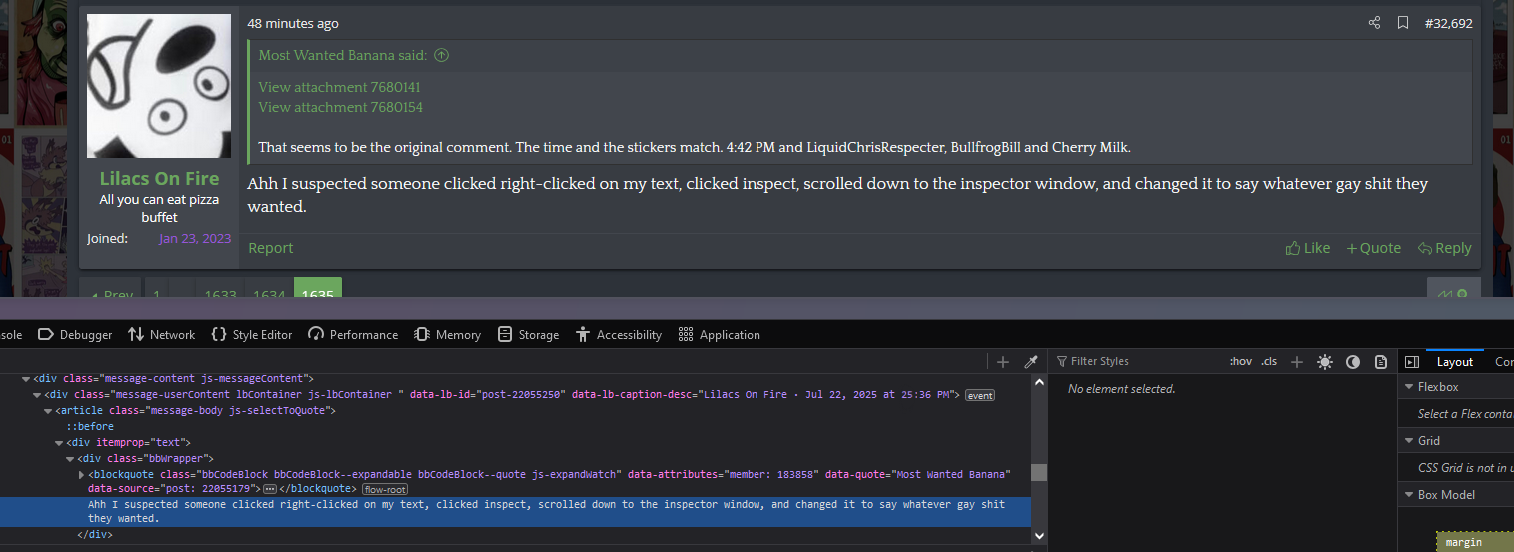Image resolution: width=1514 pixels, height=552 pixels.
Task: Pick a color with the page eyedropper
Action: (x=1031, y=361)
